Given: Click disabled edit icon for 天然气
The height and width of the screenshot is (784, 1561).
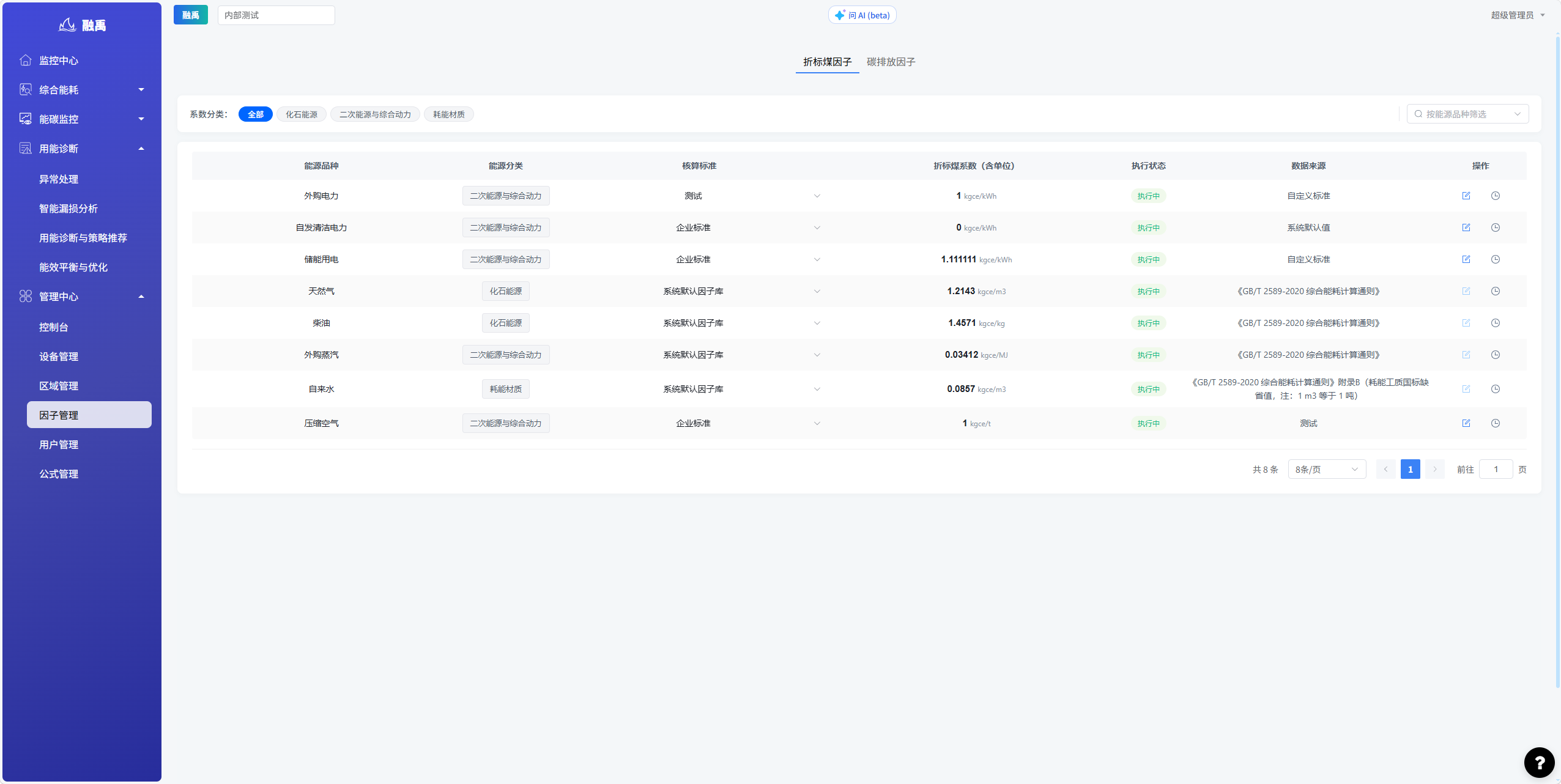Looking at the screenshot, I should pos(1466,291).
